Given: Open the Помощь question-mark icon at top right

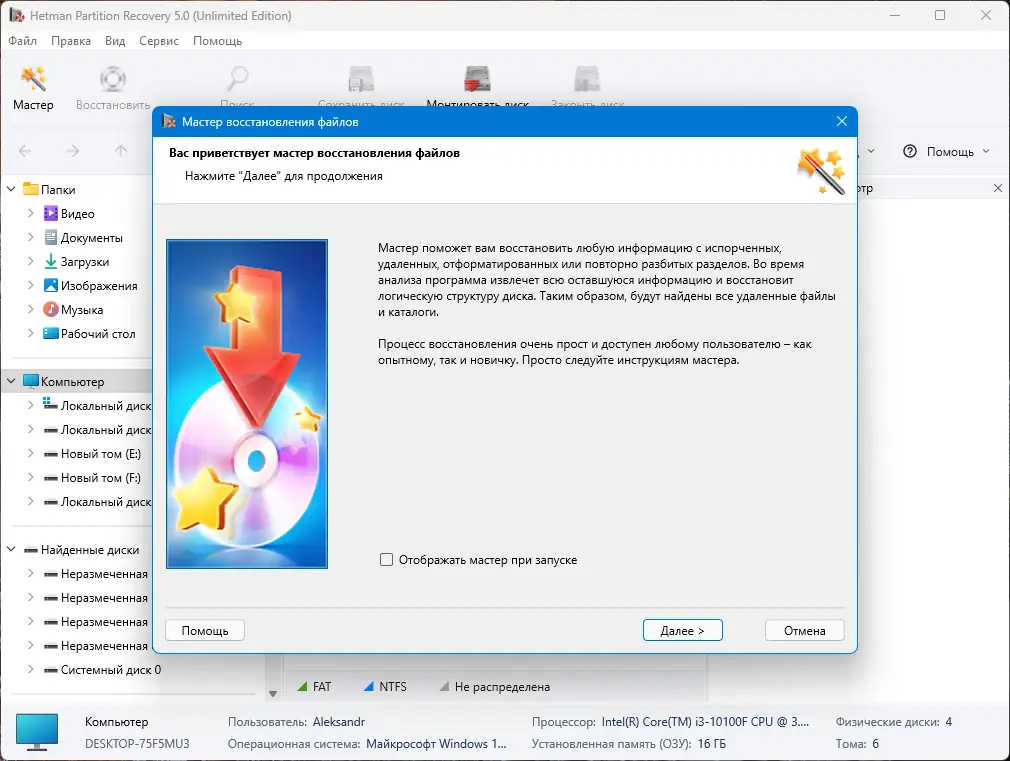Looking at the screenshot, I should [x=910, y=151].
